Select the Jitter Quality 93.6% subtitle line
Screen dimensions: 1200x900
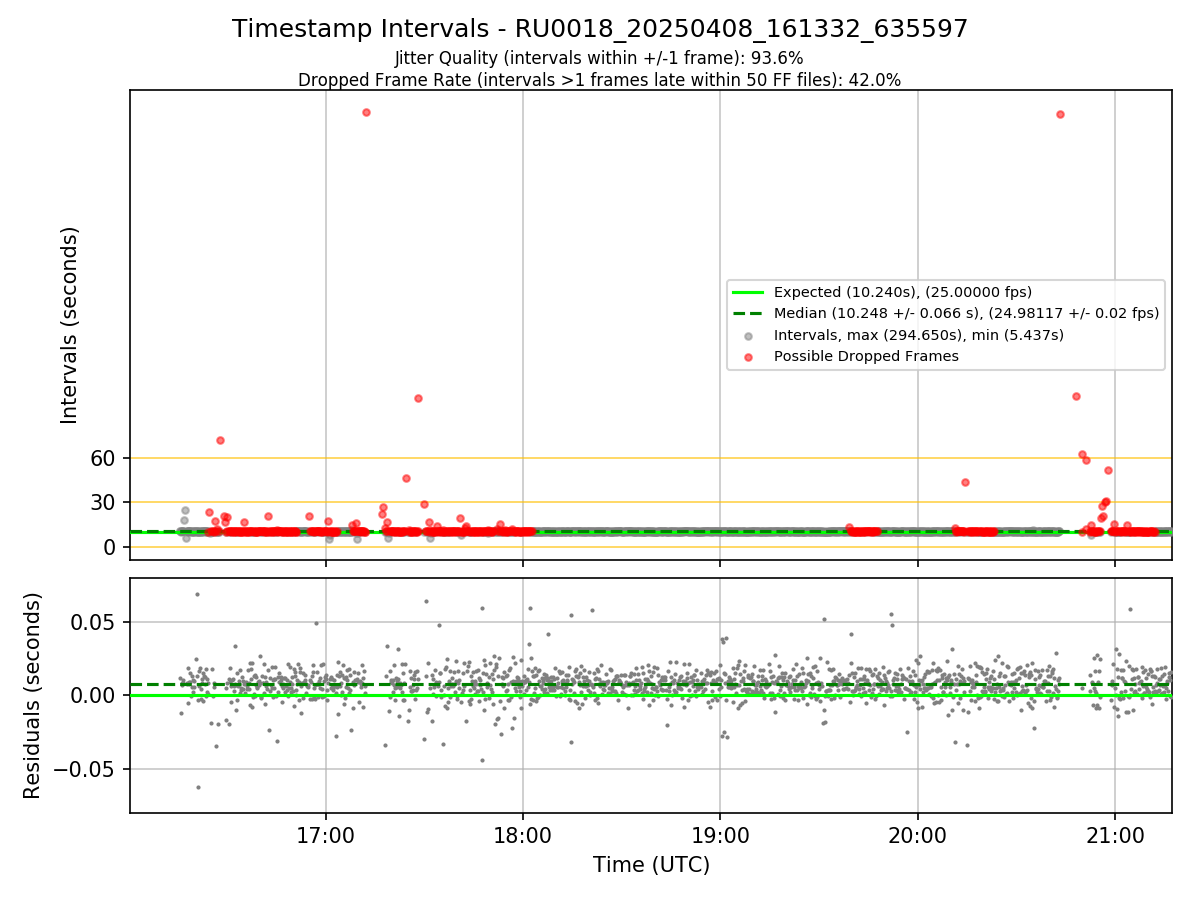coord(600,59)
